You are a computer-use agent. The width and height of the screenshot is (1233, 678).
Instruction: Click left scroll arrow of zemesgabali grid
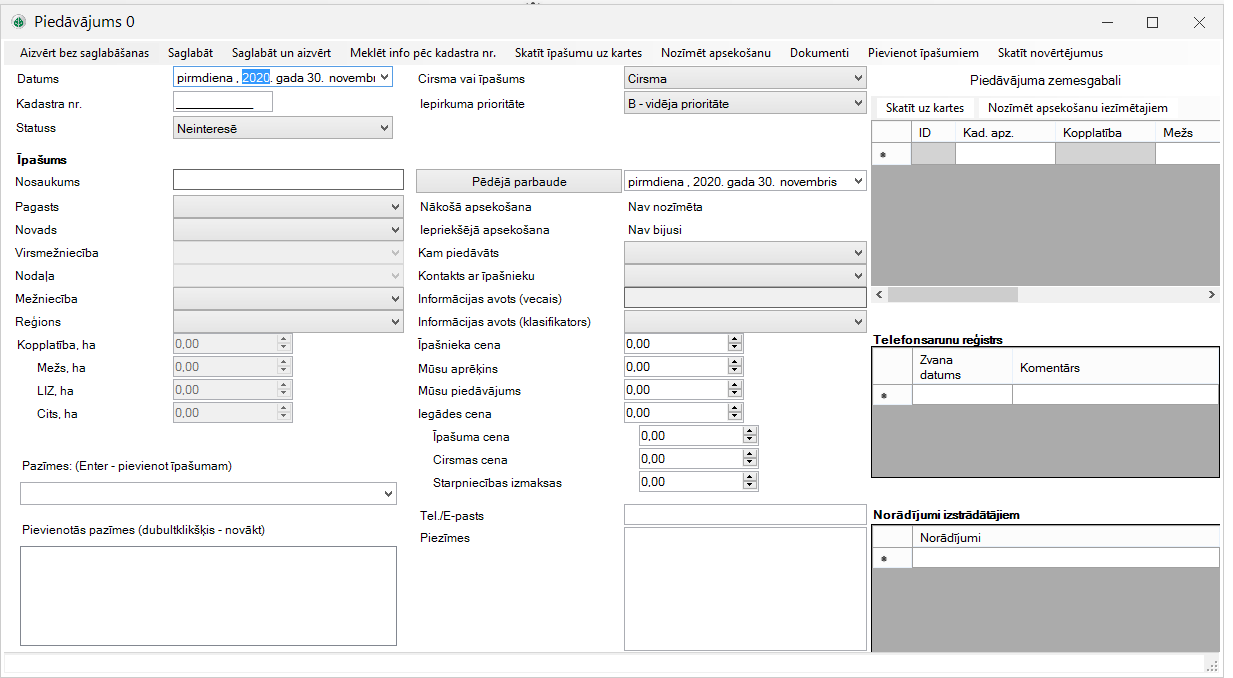pyautogui.click(x=879, y=295)
